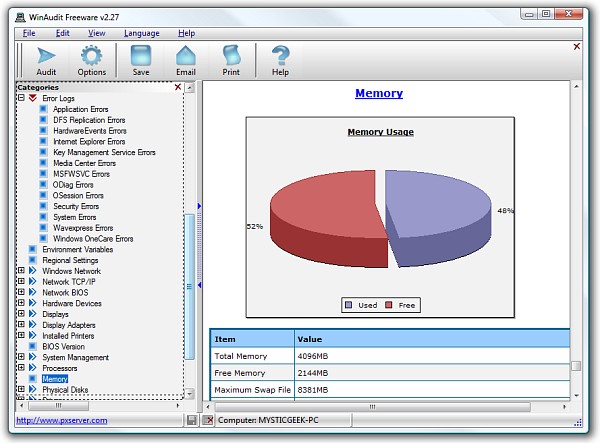Expand the Installed Printers node

[x=21, y=335]
